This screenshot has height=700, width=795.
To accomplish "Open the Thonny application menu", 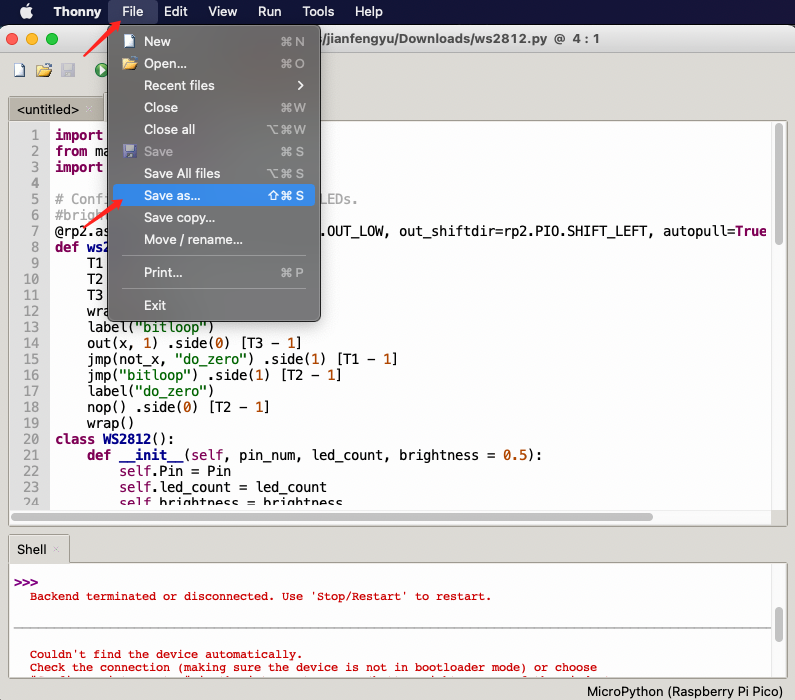I will pyautogui.click(x=77, y=11).
